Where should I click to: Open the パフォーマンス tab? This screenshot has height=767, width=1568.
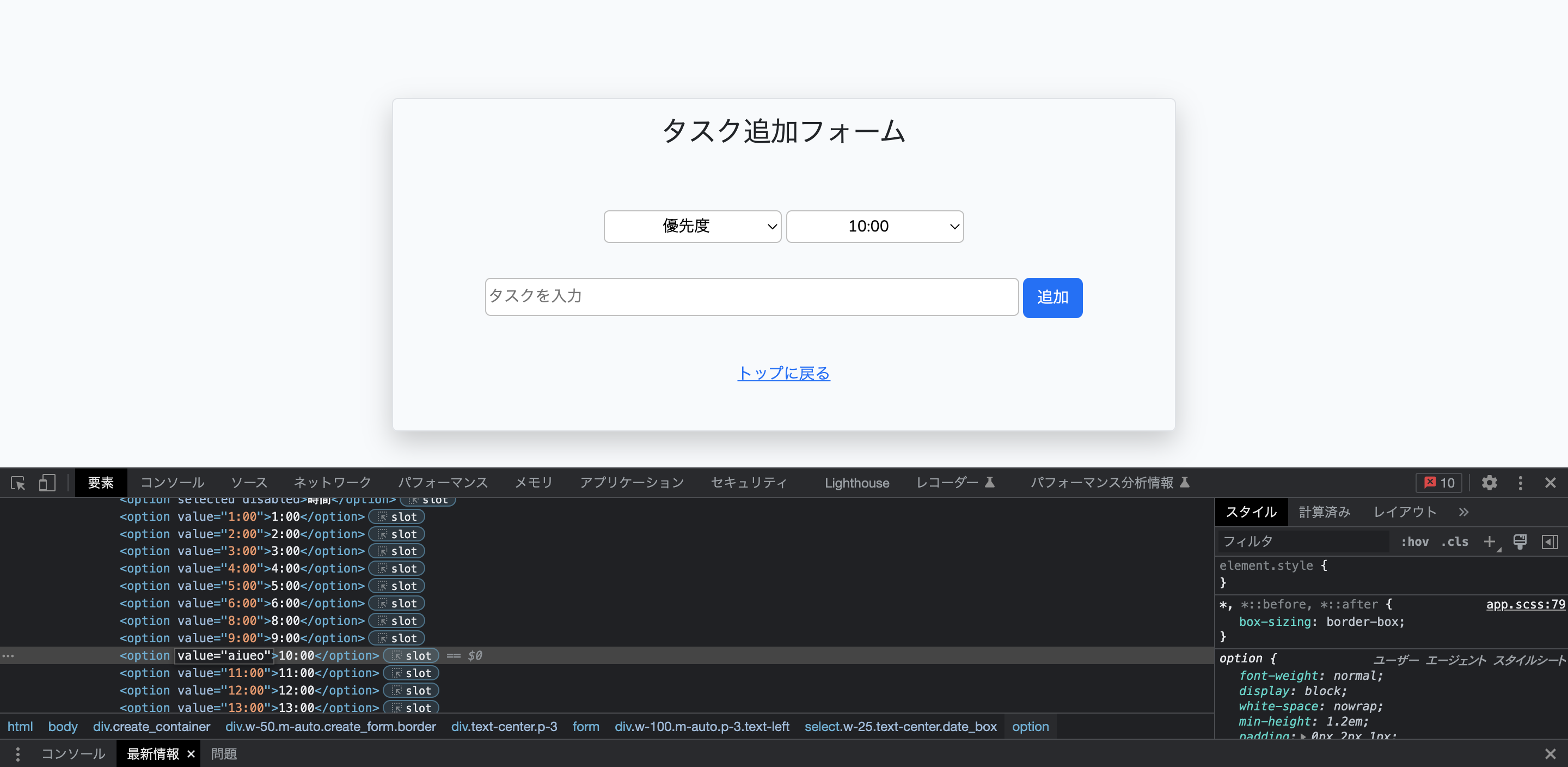click(443, 483)
